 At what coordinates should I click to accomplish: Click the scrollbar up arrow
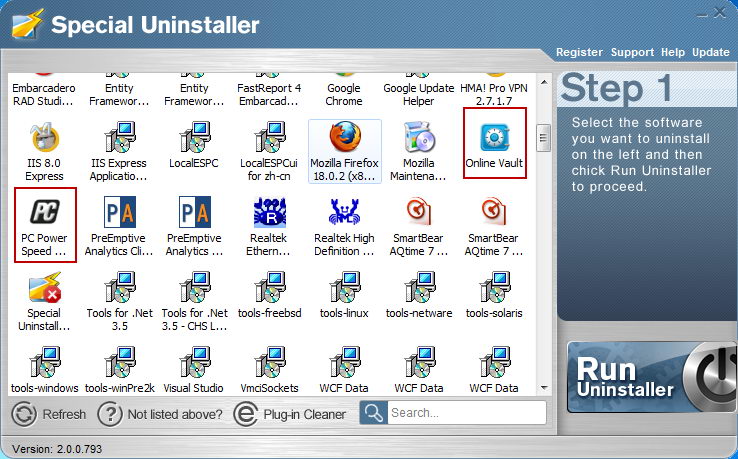[x=544, y=82]
